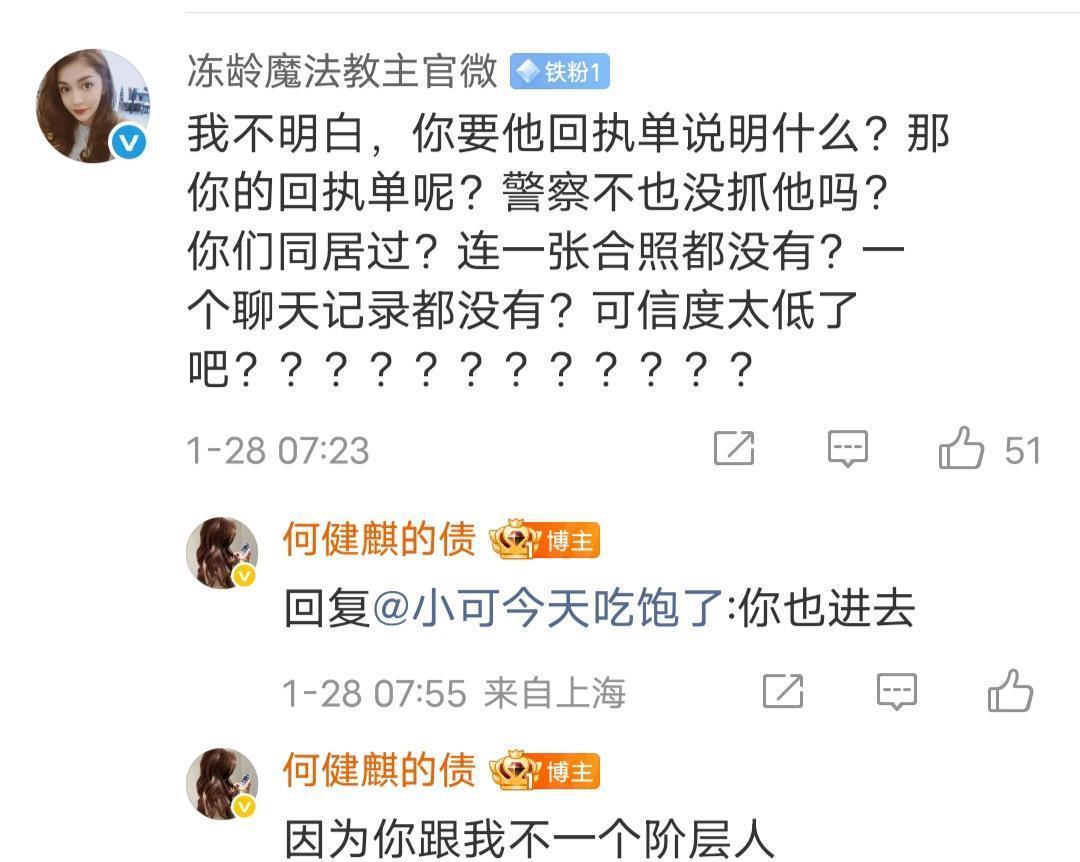Tap the 51 like count
Screen dimensions: 1080x862
click(1022, 451)
